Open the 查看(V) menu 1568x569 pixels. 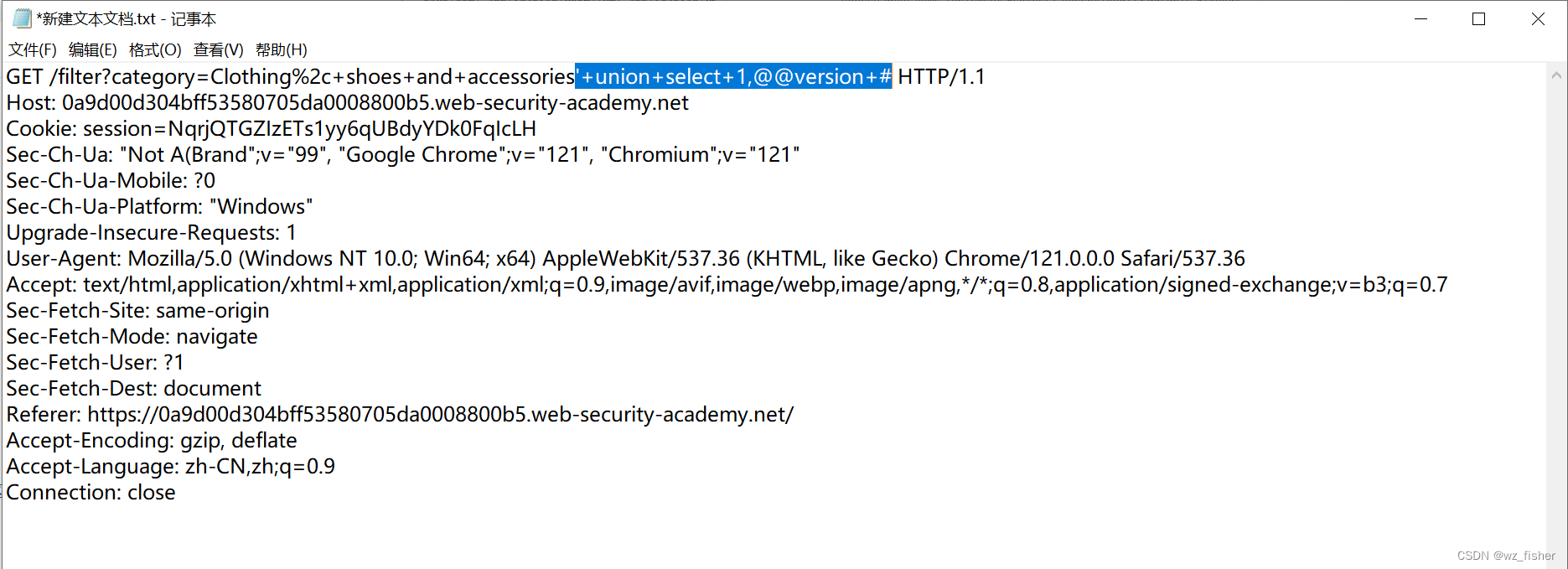point(216,49)
